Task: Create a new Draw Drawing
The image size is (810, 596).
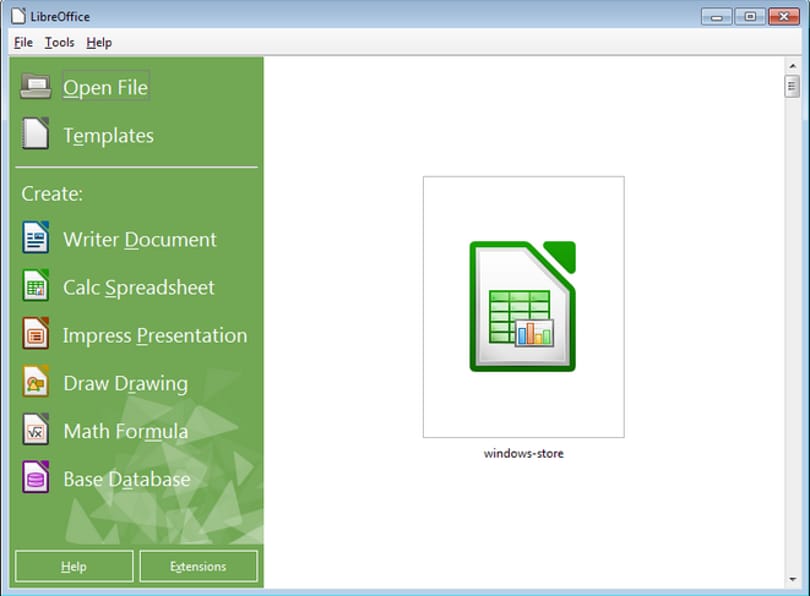Action: [x=126, y=384]
